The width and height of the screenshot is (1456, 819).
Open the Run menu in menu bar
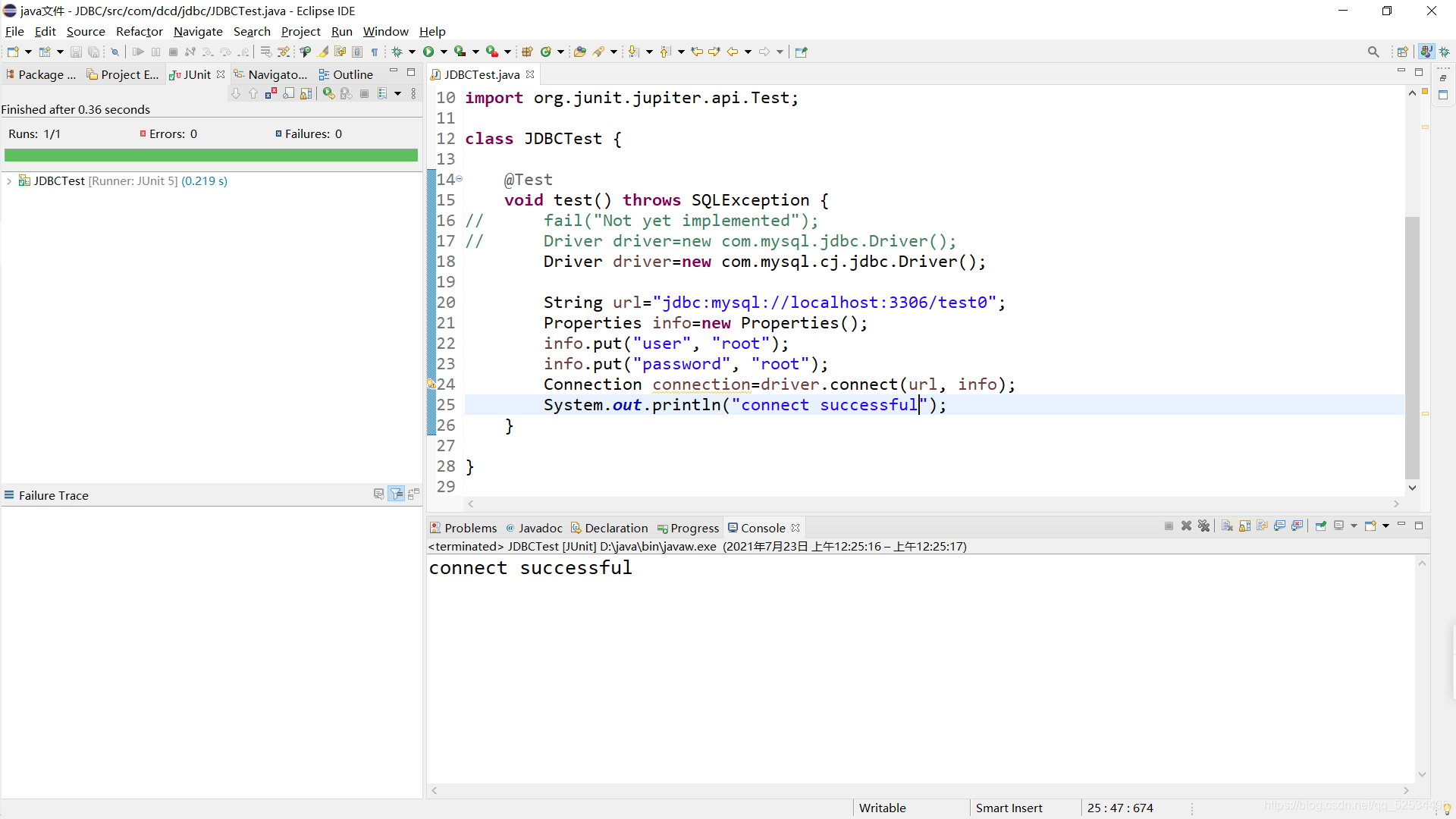click(x=342, y=31)
